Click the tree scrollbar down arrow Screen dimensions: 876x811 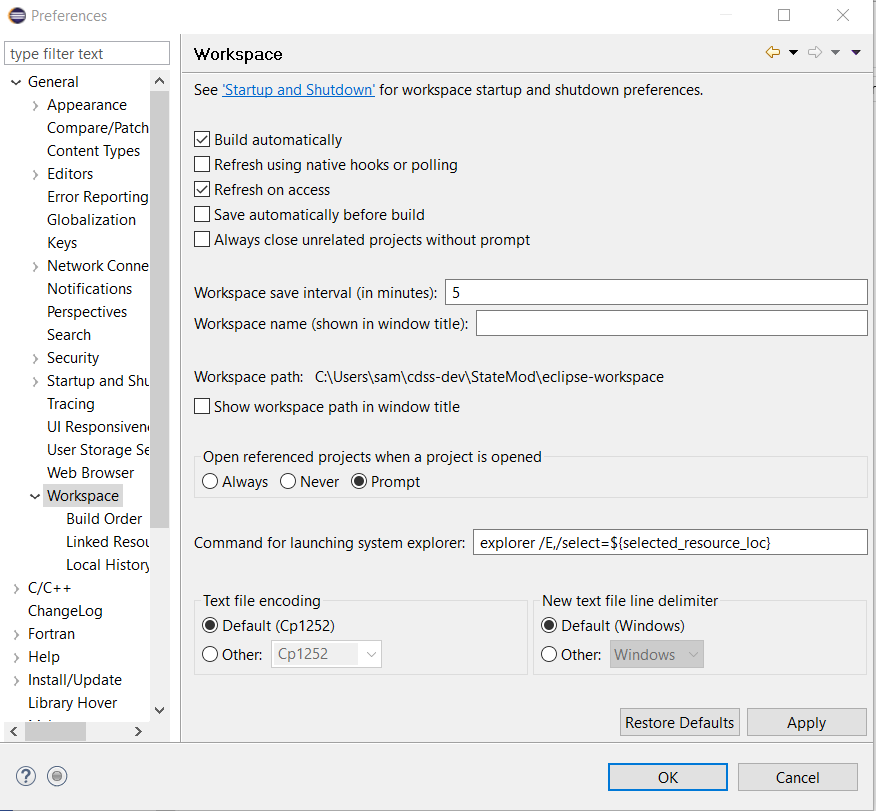tap(159, 710)
